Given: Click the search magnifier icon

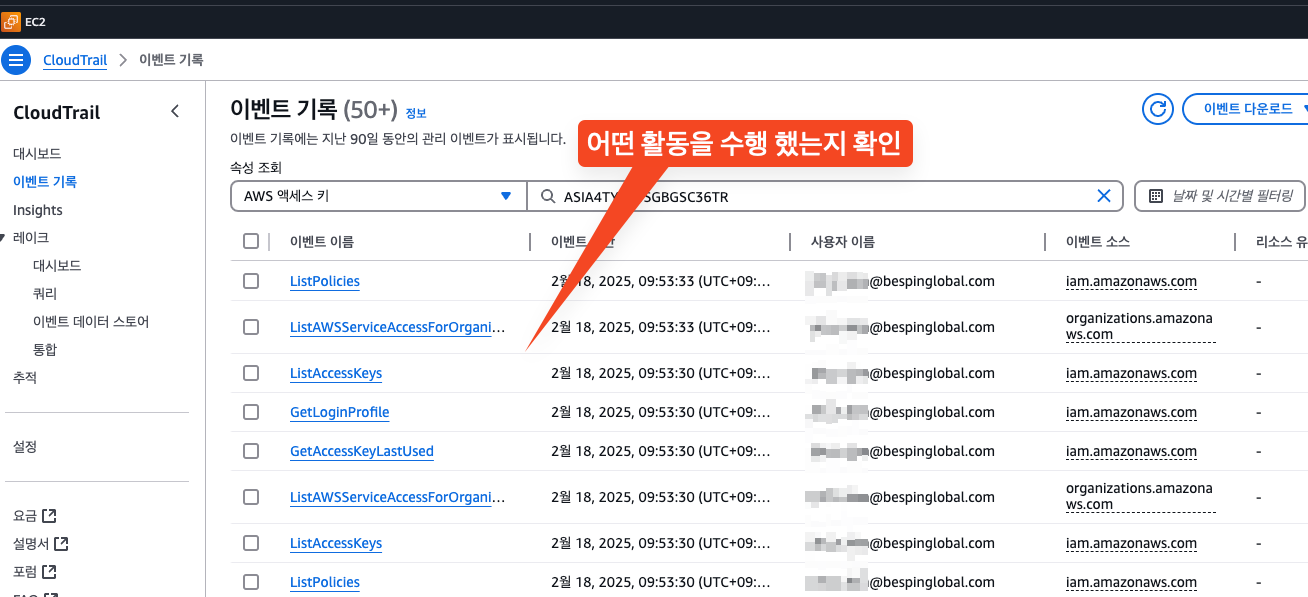Looking at the screenshot, I should (548, 196).
